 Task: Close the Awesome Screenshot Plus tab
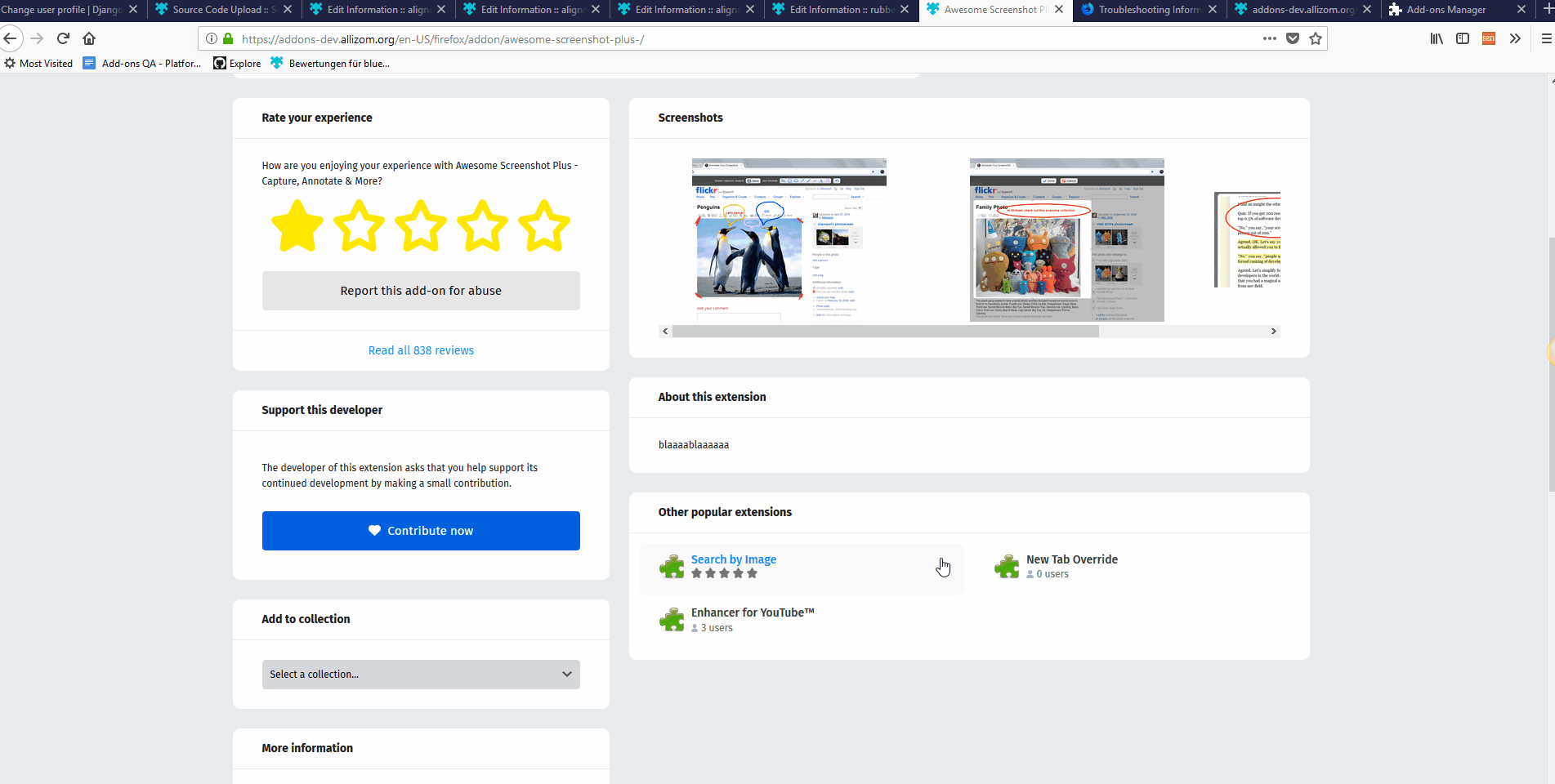coord(1059,10)
